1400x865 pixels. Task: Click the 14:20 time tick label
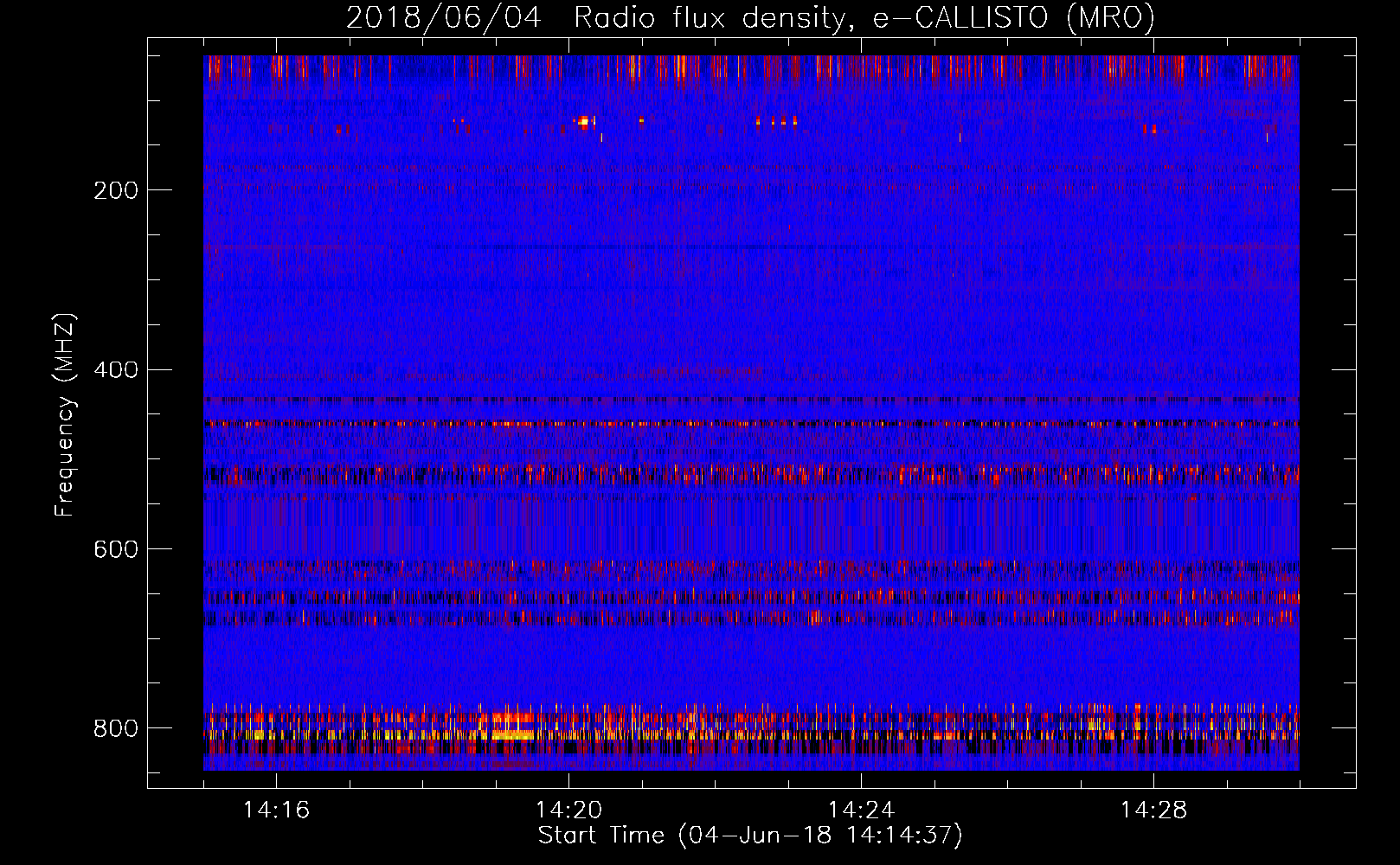[x=568, y=811]
